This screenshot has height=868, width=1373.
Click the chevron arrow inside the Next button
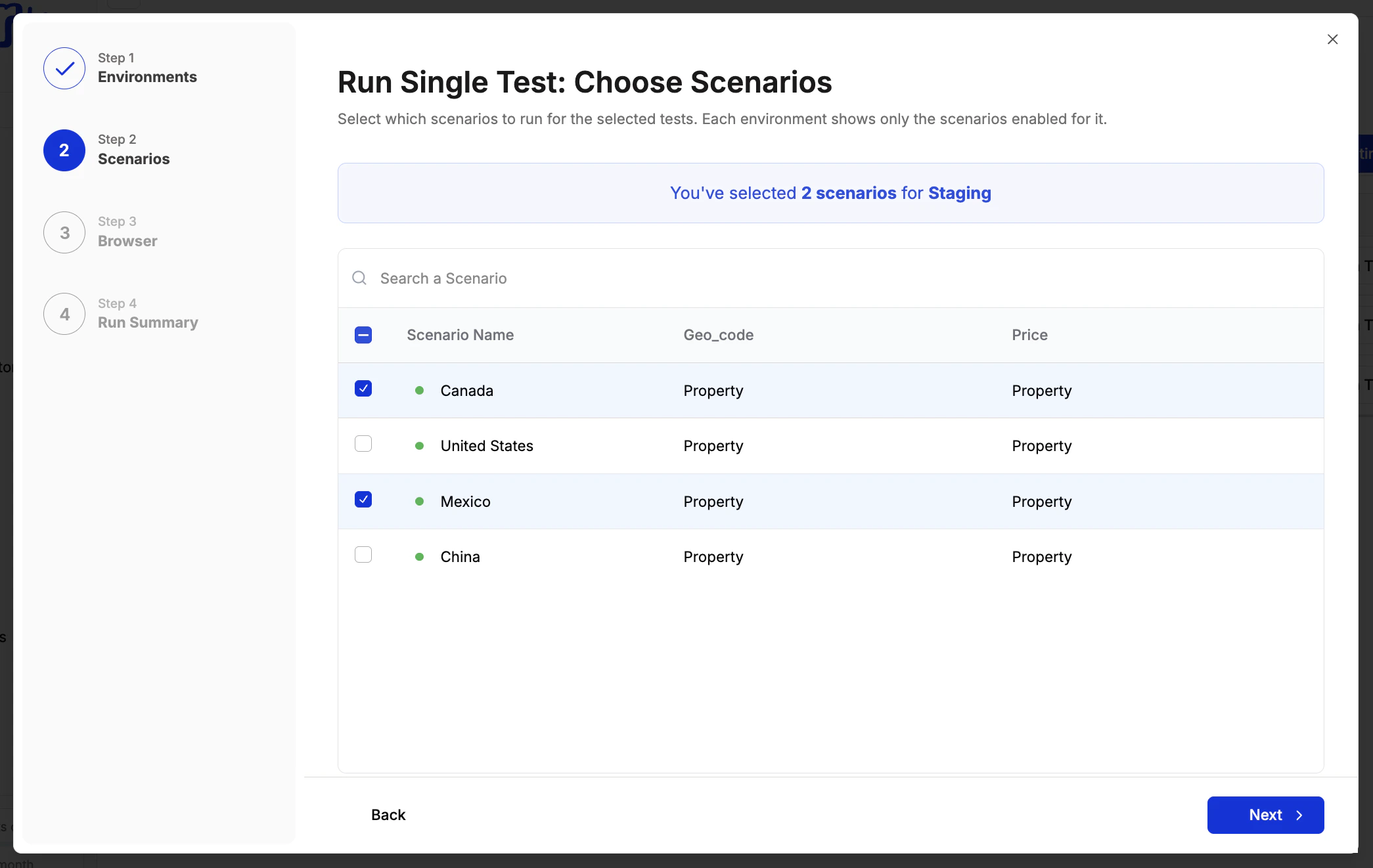[x=1299, y=815]
